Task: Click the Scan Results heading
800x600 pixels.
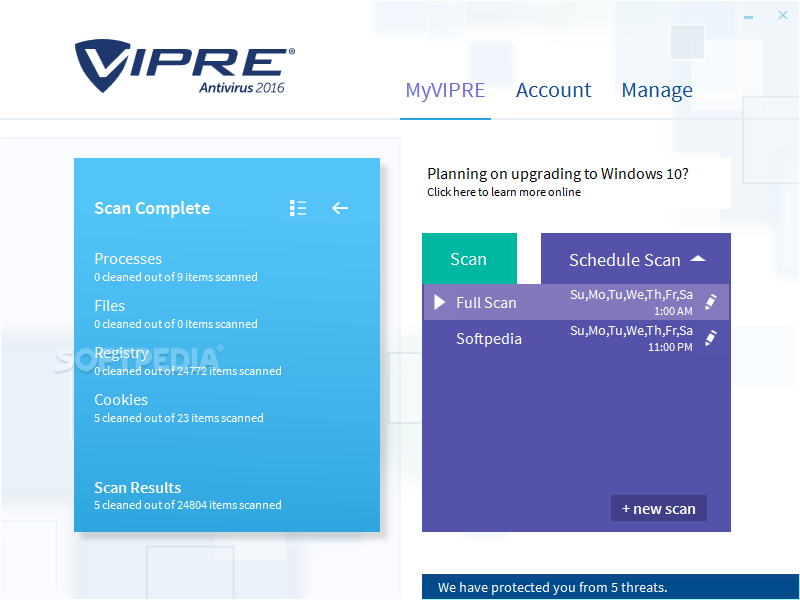Action: 138,488
